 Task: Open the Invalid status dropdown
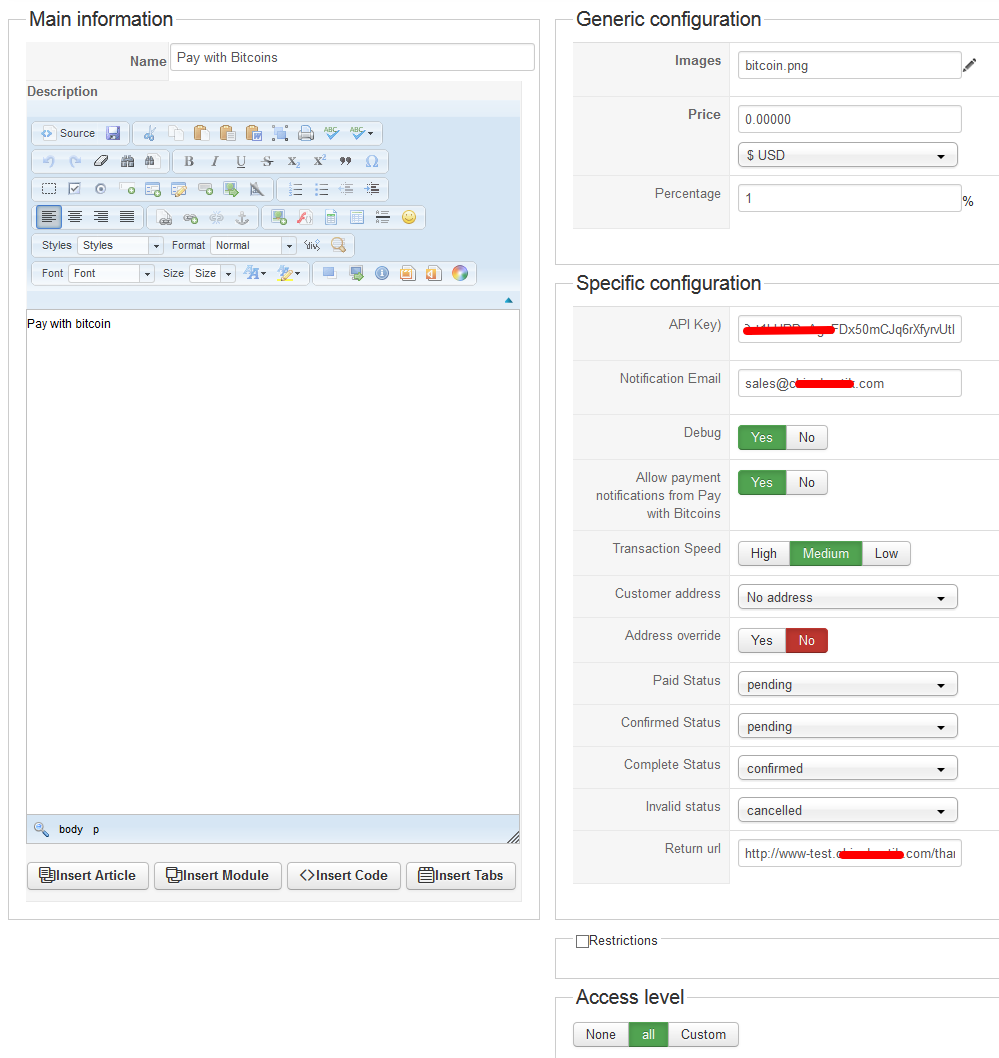tap(847, 810)
